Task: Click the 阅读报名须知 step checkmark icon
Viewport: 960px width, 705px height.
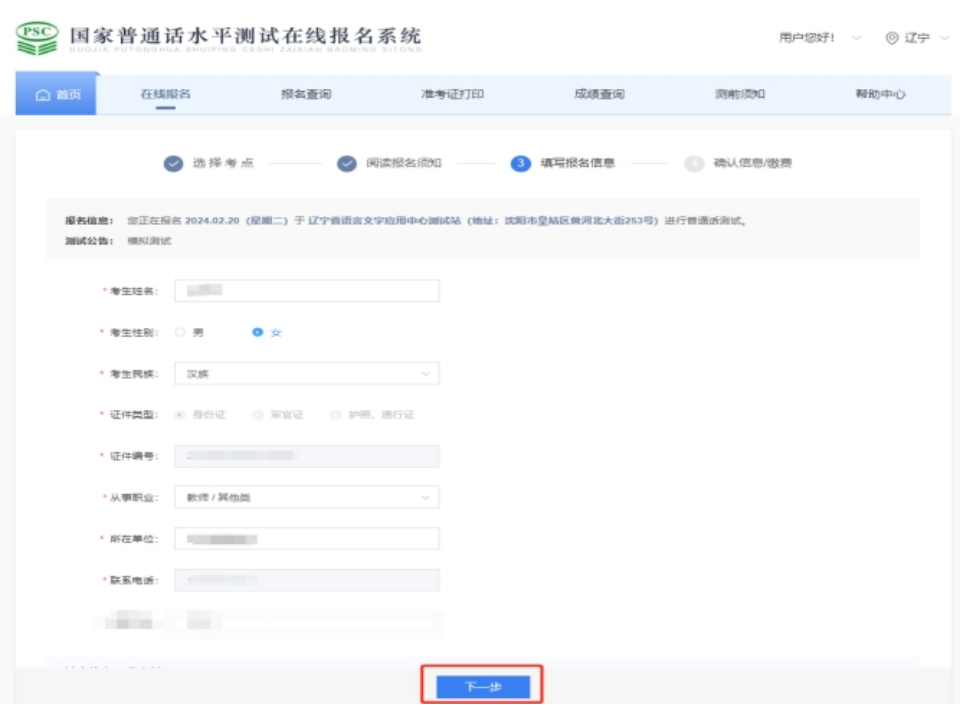Action: pyautogui.click(x=347, y=164)
